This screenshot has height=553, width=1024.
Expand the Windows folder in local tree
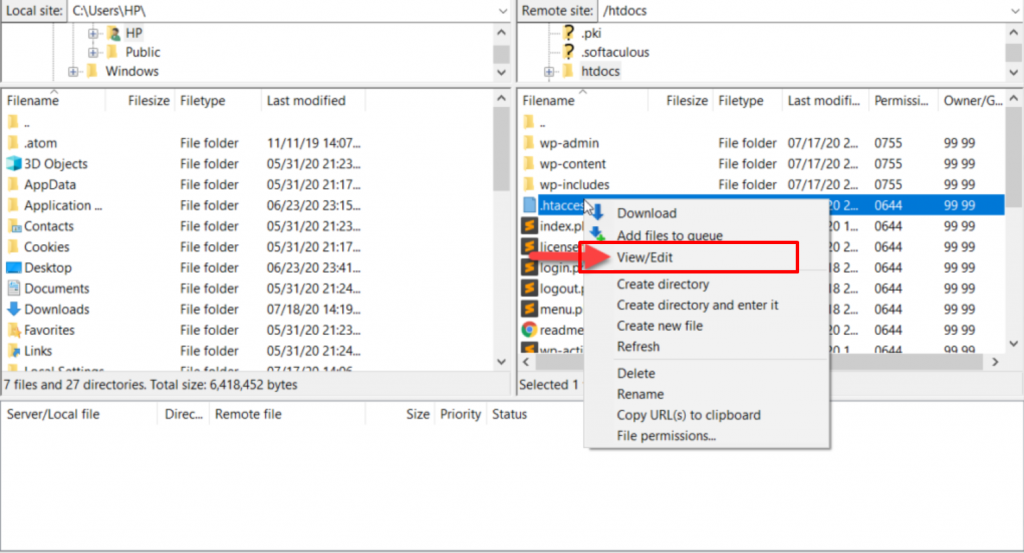tap(73, 71)
